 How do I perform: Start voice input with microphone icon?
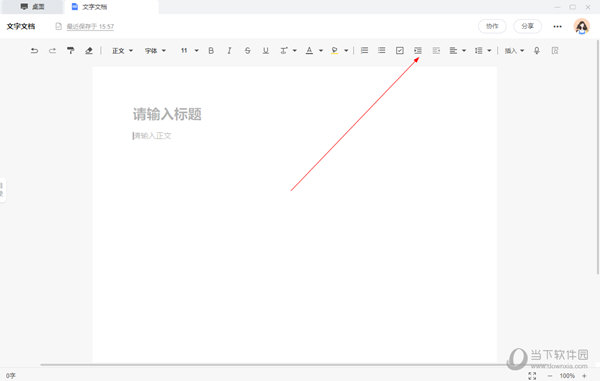(537, 50)
